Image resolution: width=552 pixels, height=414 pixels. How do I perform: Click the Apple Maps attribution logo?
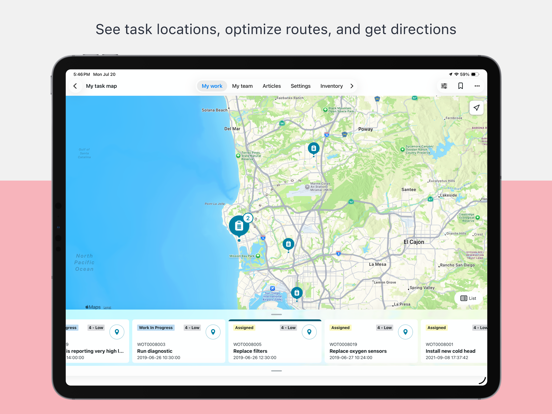pos(93,307)
